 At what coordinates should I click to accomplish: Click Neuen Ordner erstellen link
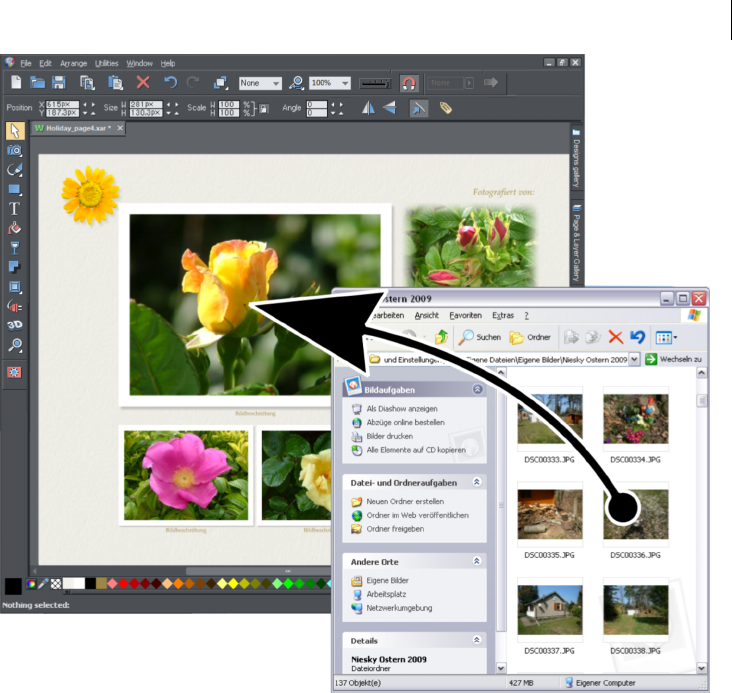(x=405, y=501)
